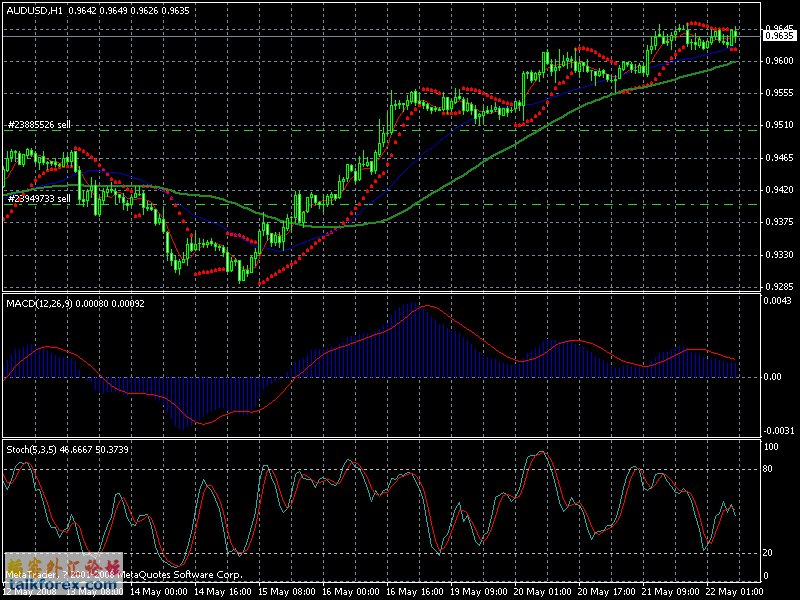800x600 pixels.
Task: Select the #23949733 sell order label
Action: [x=39, y=198]
